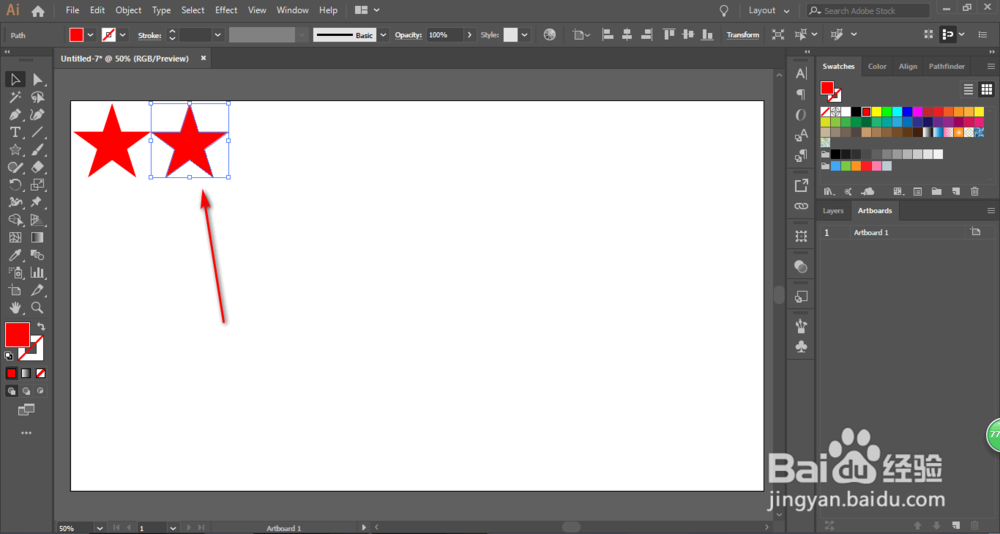Choose the Blend tool

[38, 255]
